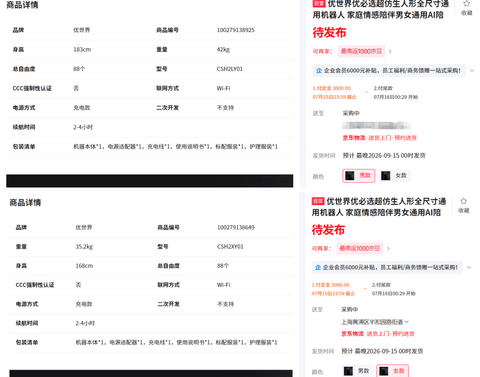Select the 男款 option in the 183cm listing
The image size is (480, 377).
click(x=359, y=176)
